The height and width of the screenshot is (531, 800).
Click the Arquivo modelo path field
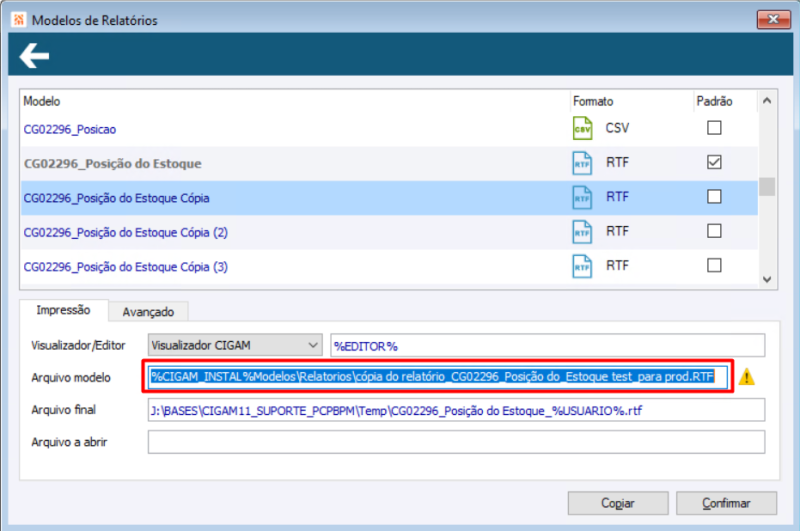pos(438,377)
